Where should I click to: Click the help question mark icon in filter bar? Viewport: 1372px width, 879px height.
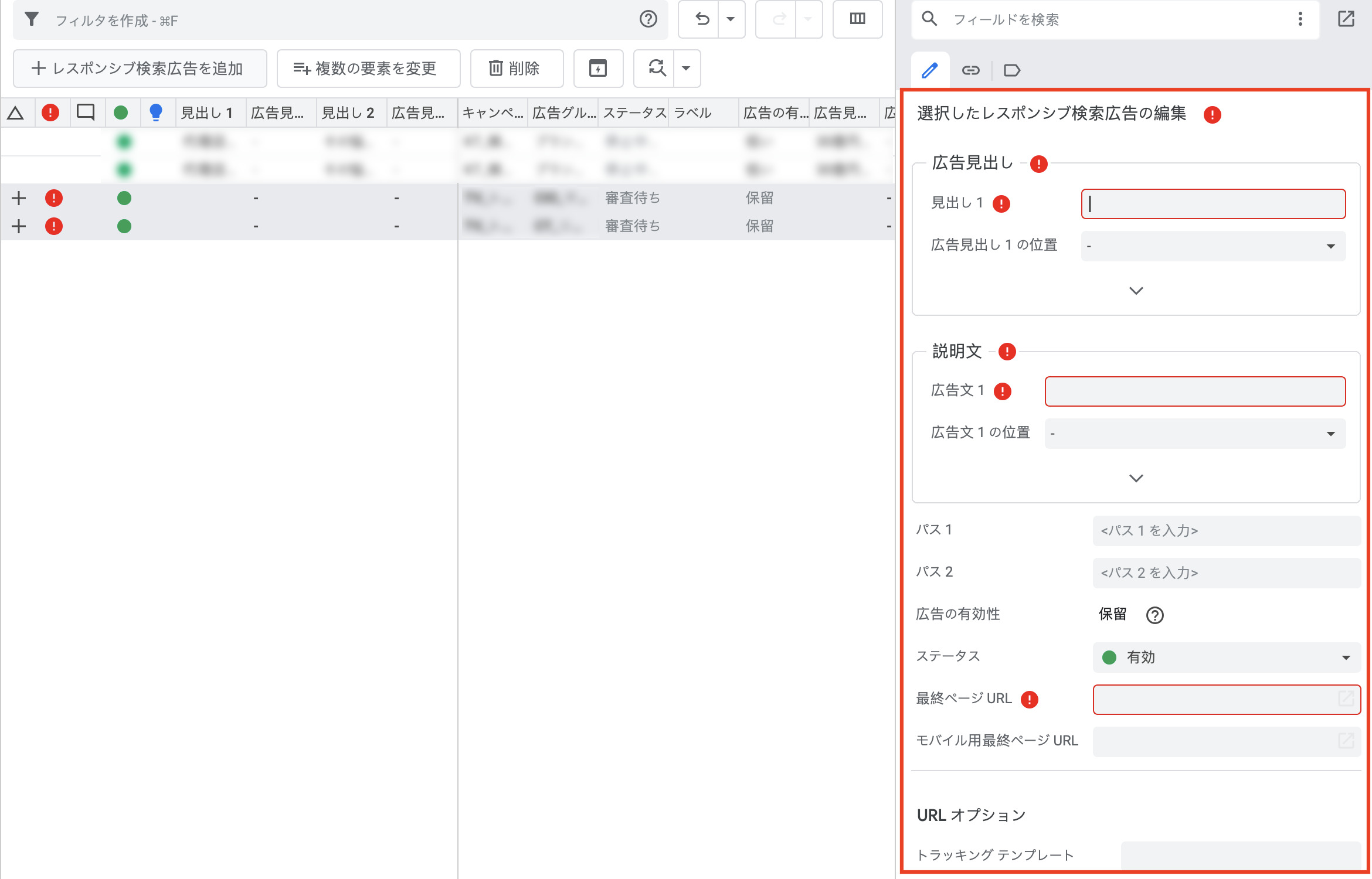(648, 19)
